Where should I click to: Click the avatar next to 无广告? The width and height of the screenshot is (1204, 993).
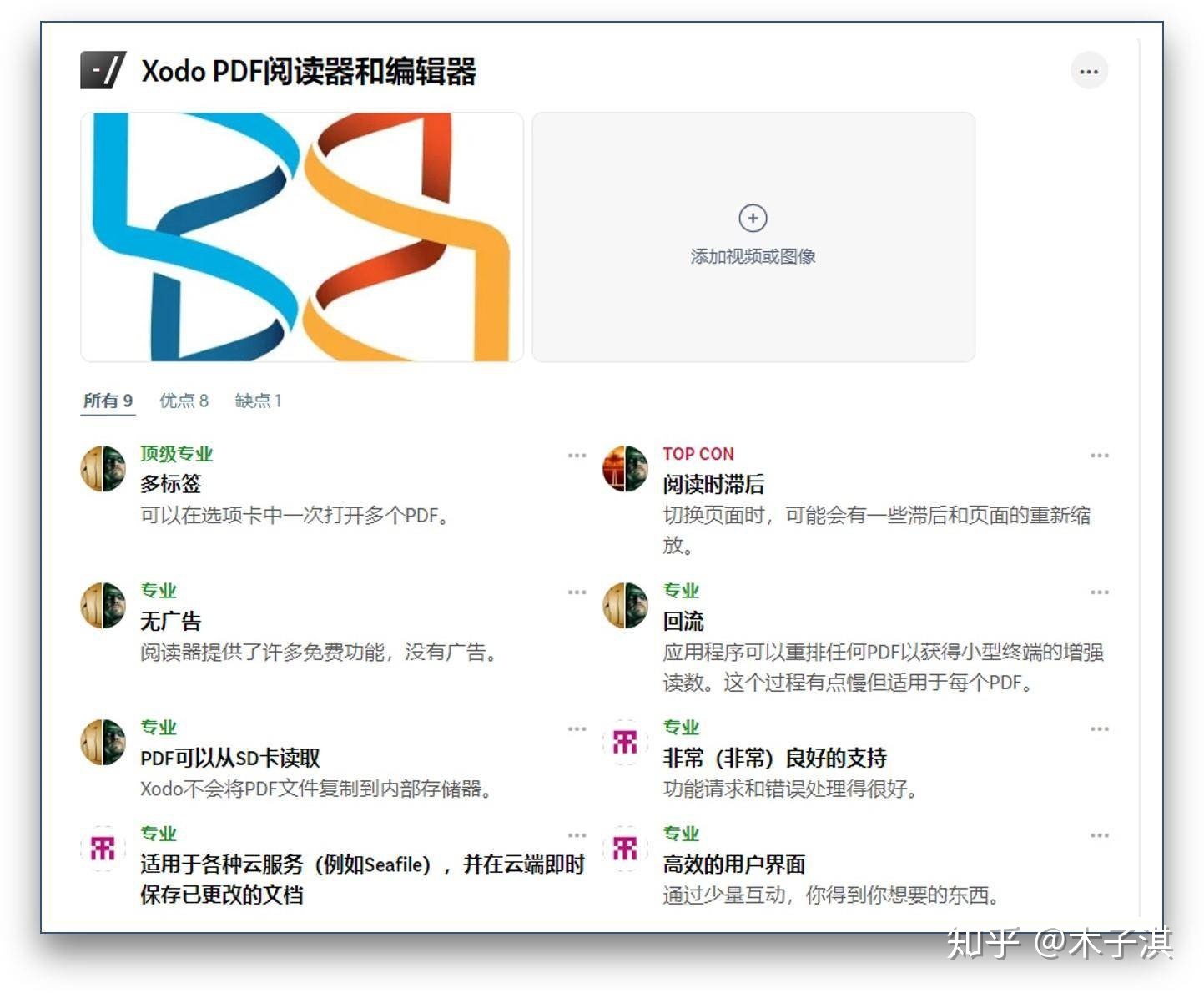tap(103, 605)
